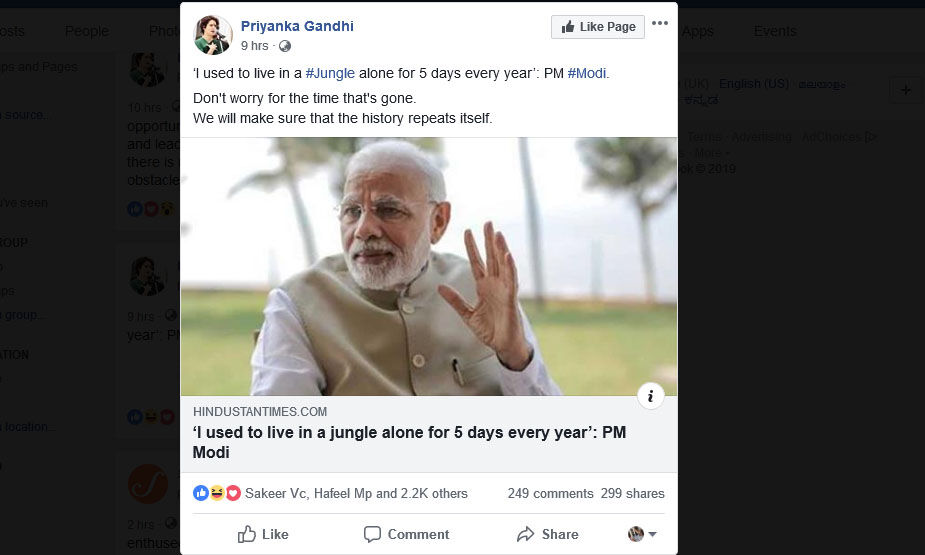Viewport: 925px width, 555px height.
Task: Open the Priyanka Gandhi page name link
Action: (297, 26)
